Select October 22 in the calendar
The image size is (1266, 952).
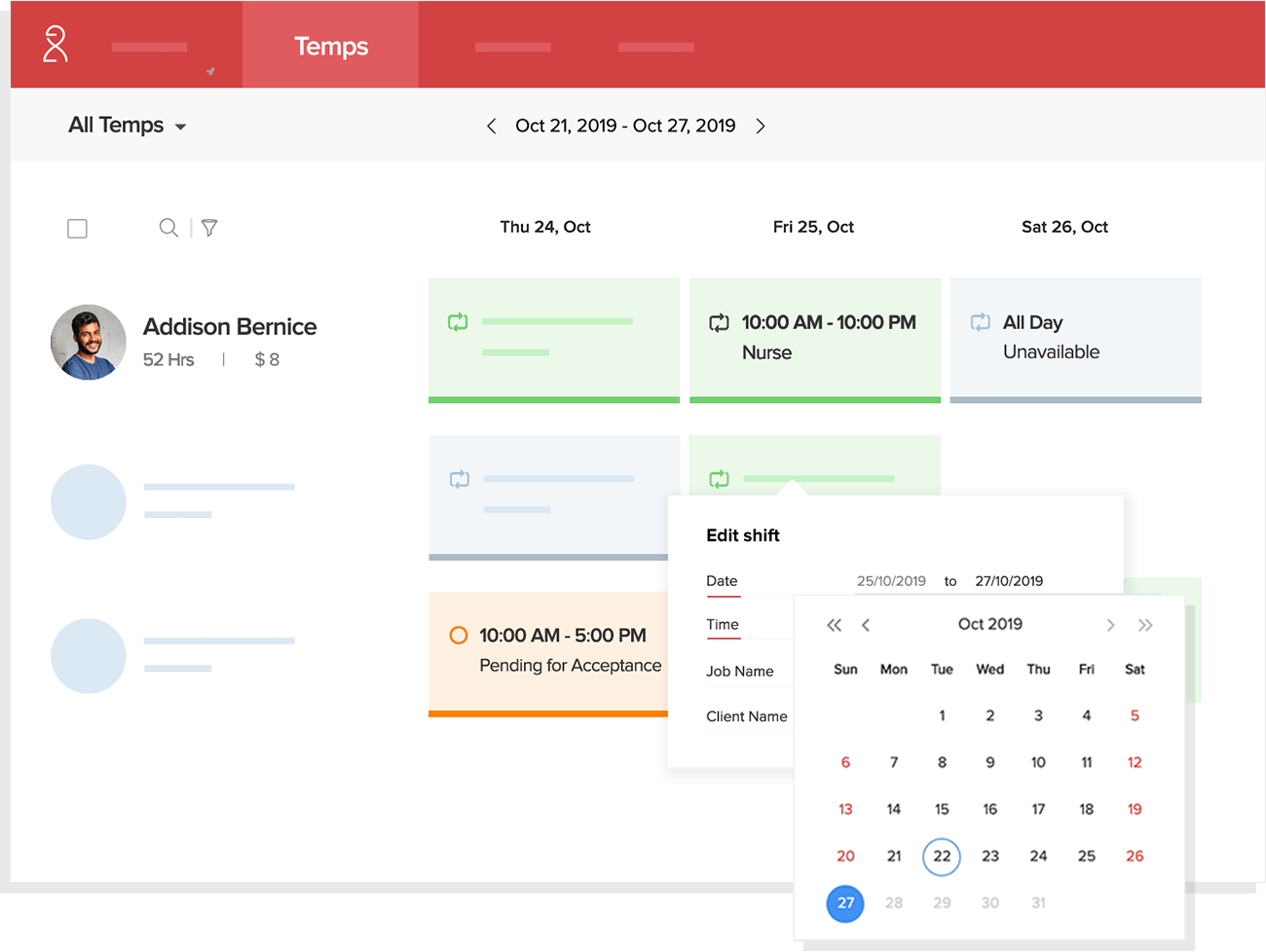click(x=942, y=857)
